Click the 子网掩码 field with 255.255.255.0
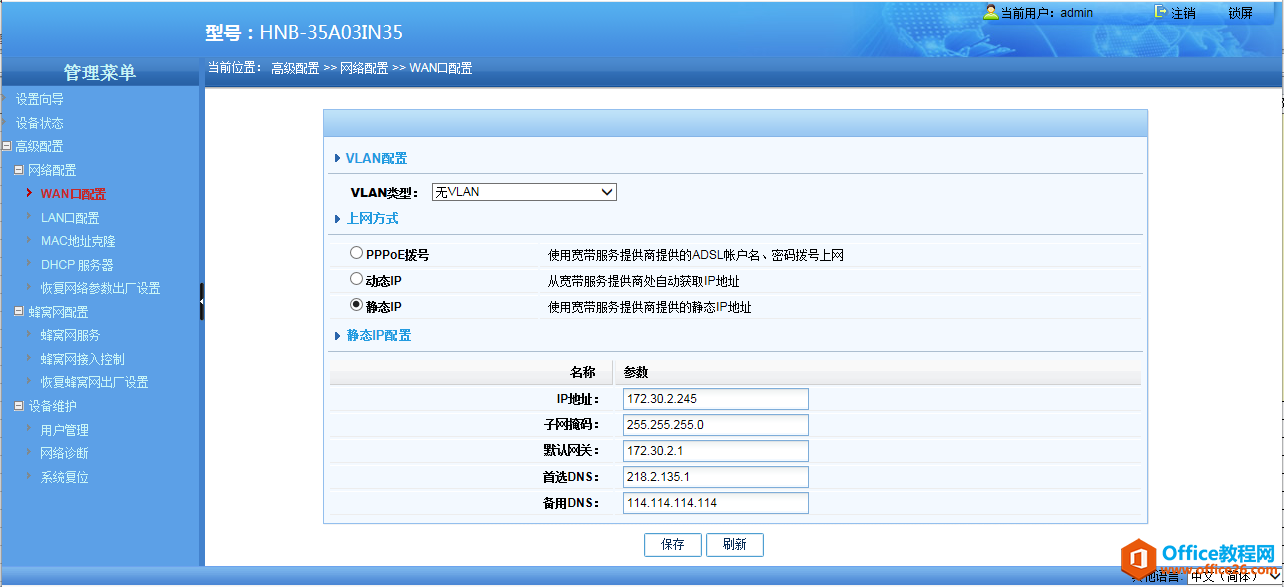1284x587 pixels. (715, 425)
